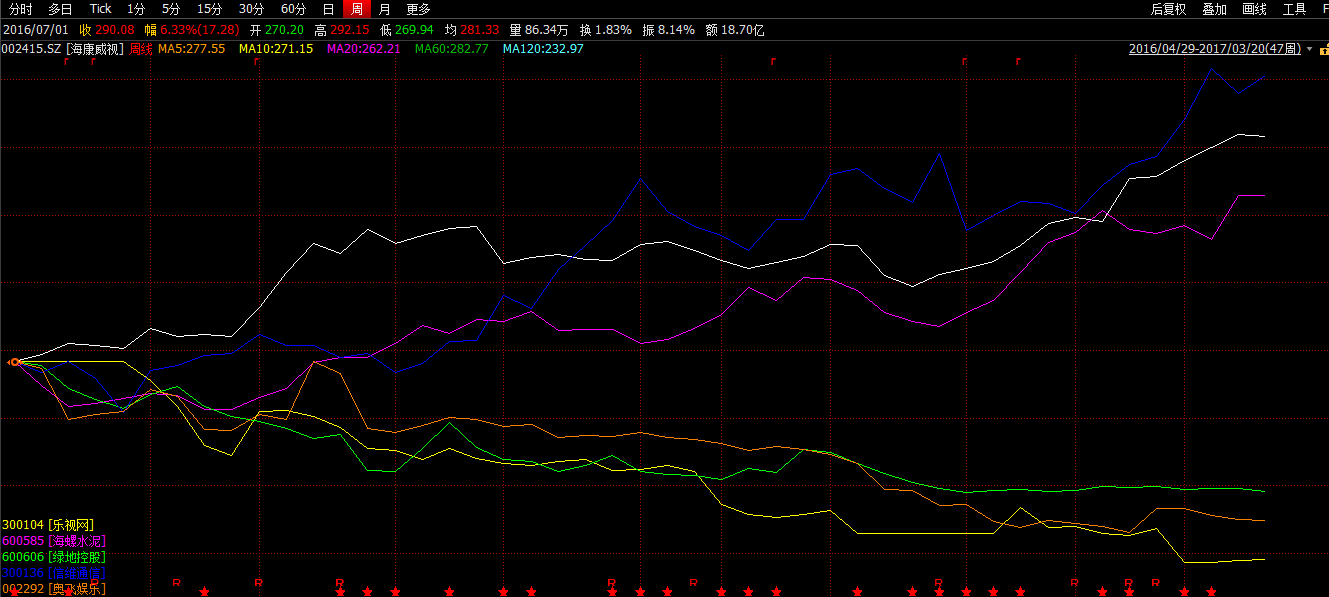Viewport: 1329px width, 597px height.
Task: Switch to the 分时 intraday tab
Action: point(20,9)
